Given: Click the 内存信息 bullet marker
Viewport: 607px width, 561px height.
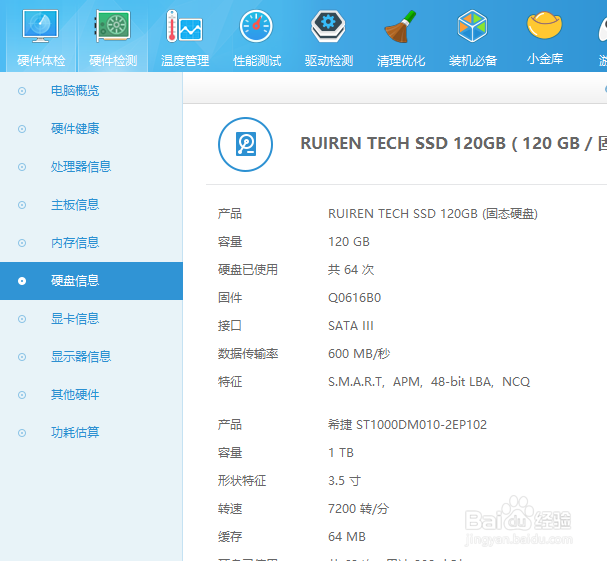Looking at the screenshot, I should pos(22,243).
